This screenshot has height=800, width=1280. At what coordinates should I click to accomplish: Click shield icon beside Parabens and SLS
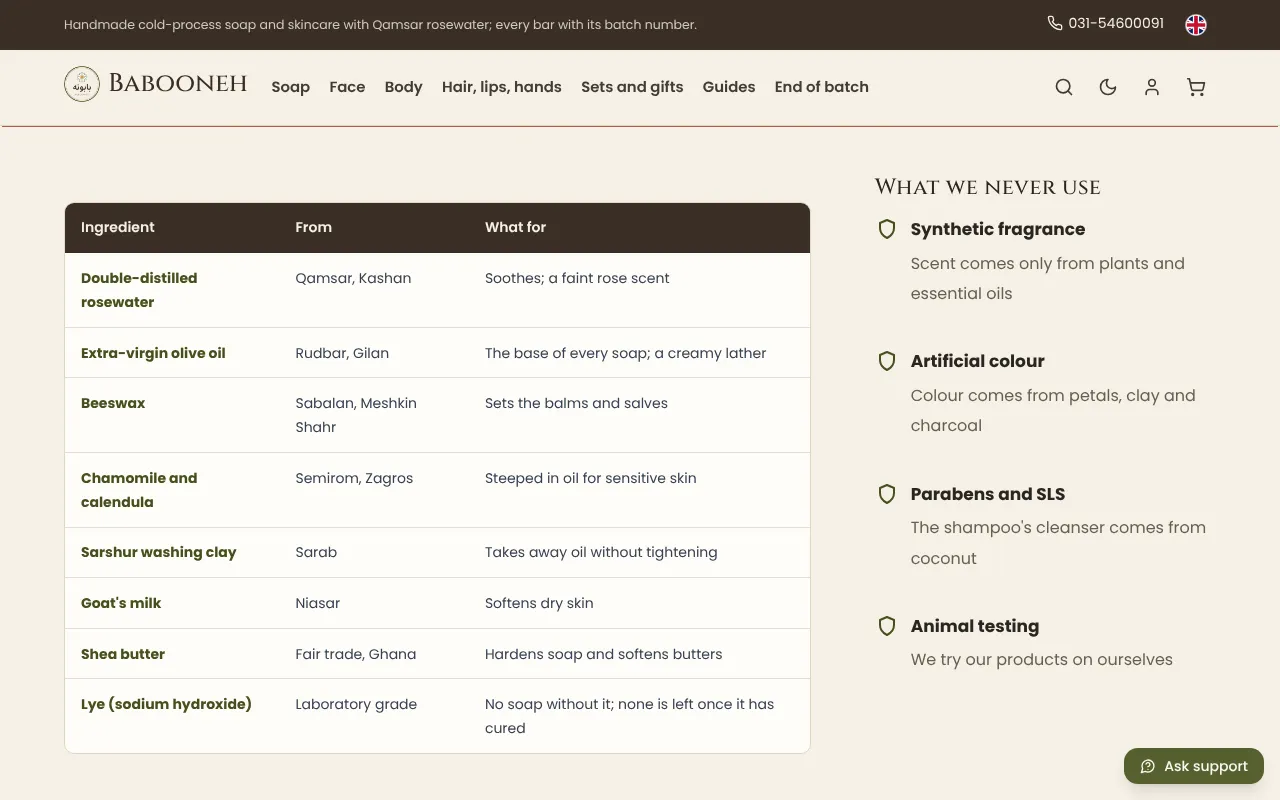[887, 494]
